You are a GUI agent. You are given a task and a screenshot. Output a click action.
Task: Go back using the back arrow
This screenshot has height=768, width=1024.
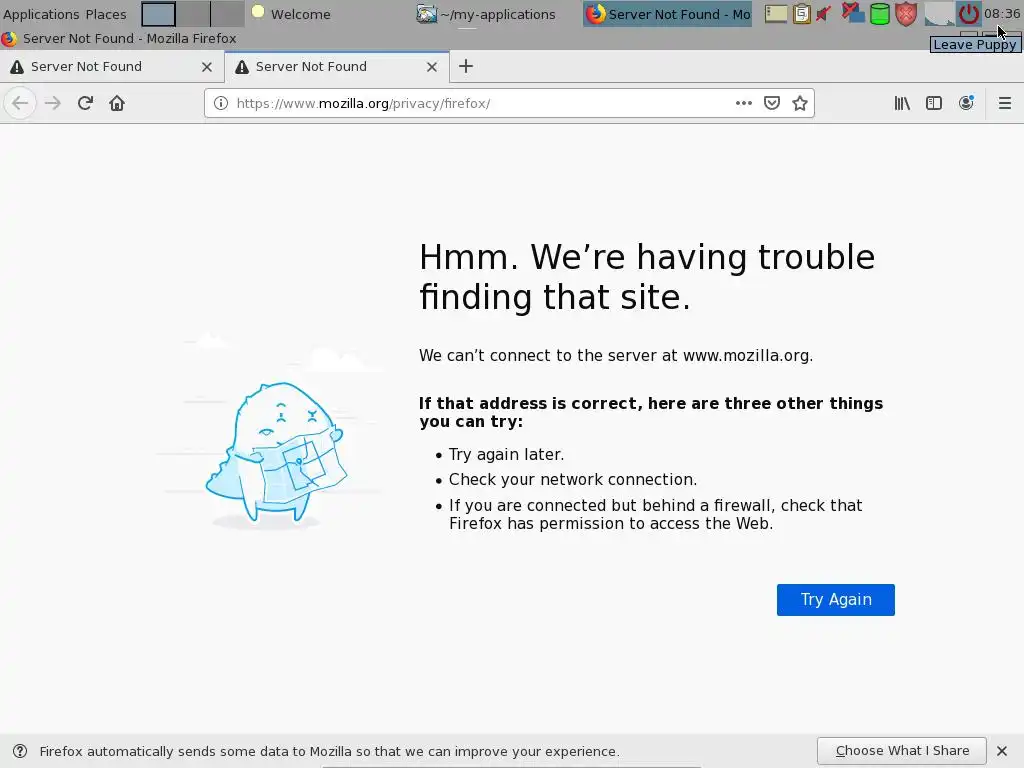point(20,103)
